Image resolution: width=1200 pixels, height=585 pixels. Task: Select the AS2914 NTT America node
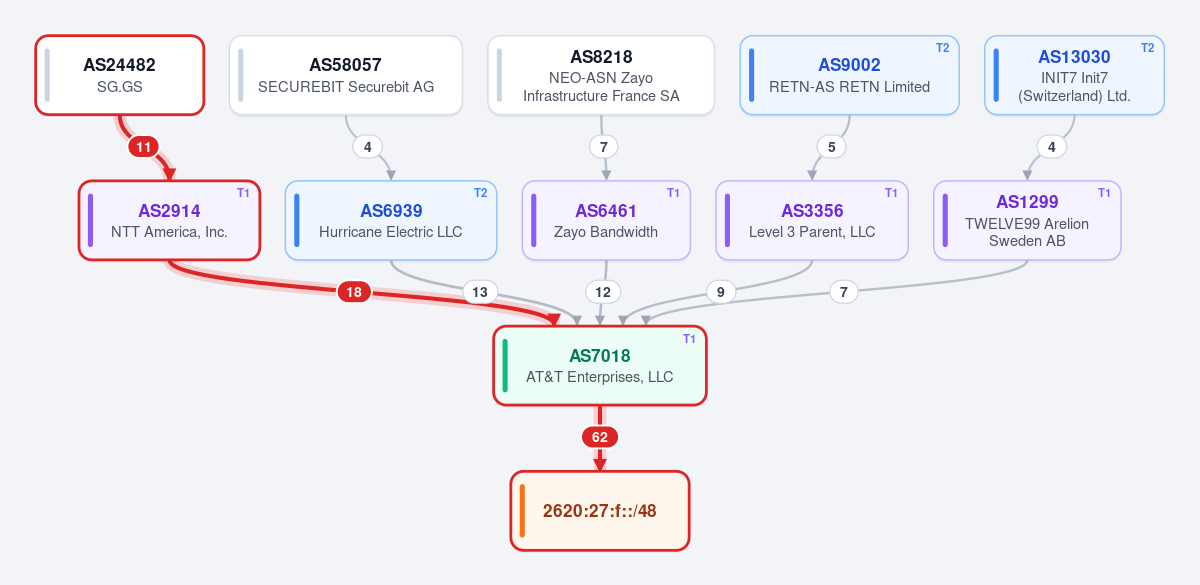coord(170,220)
